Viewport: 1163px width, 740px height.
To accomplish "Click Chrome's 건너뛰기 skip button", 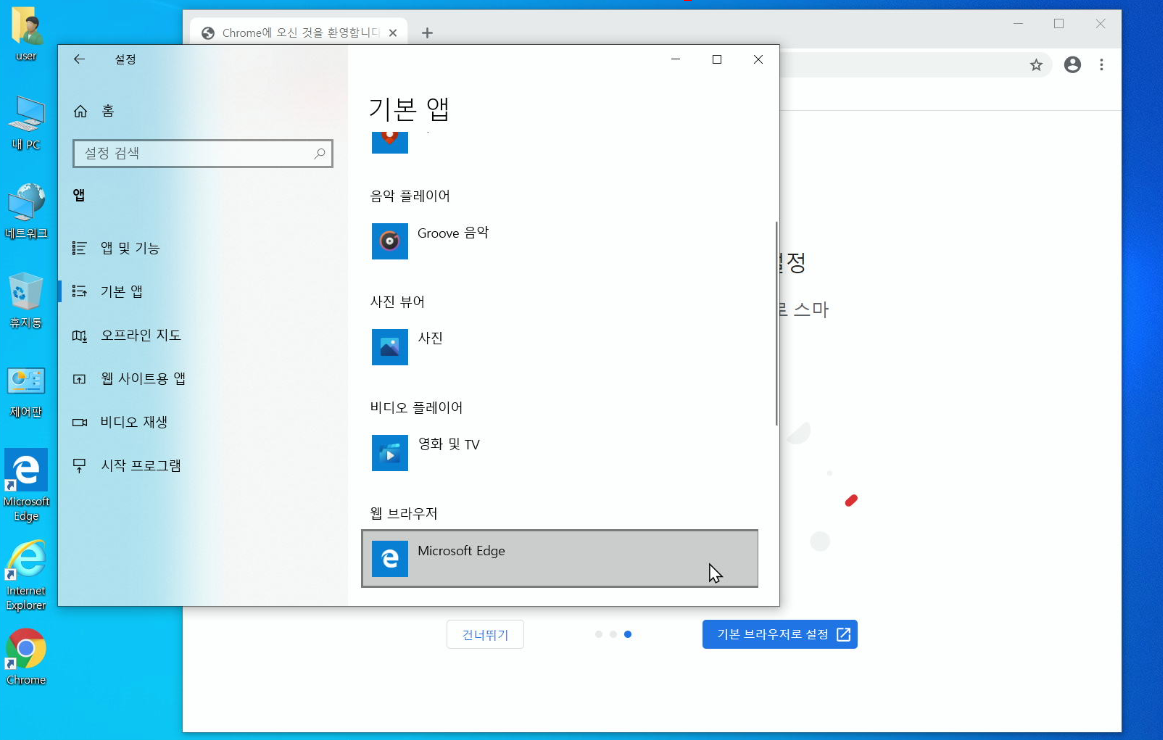I will [x=485, y=635].
